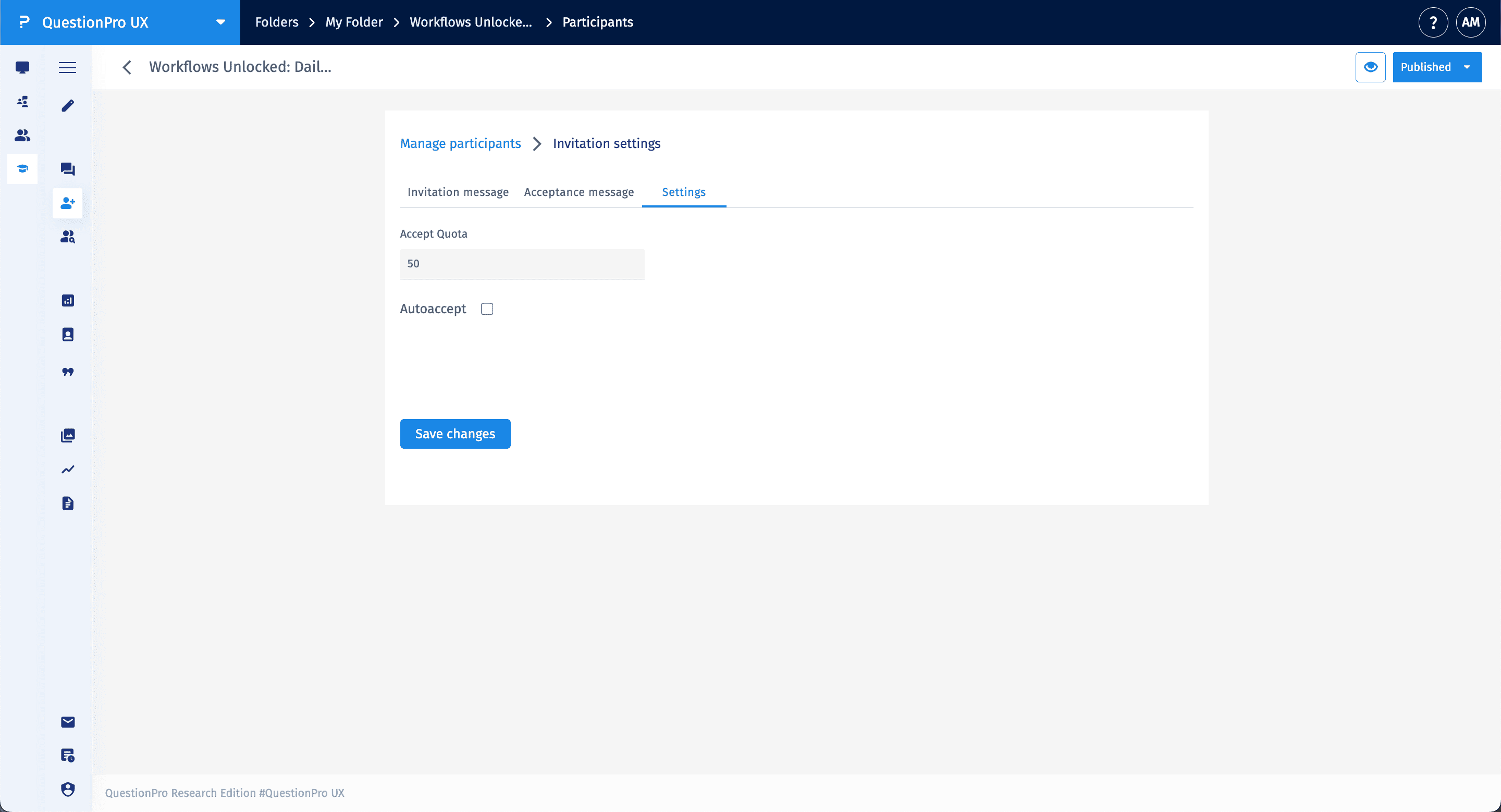Click the Save changes button
The width and height of the screenshot is (1501, 812).
[455, 434]
